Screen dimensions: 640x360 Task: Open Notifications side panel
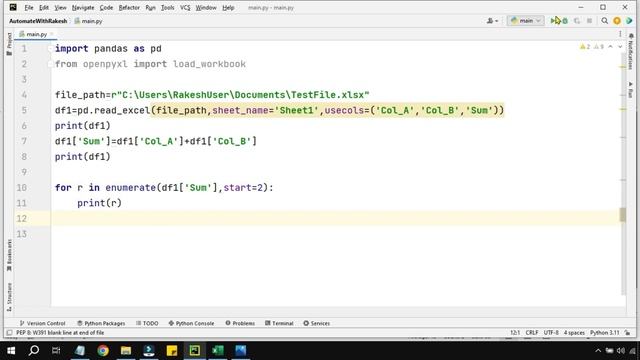(631, 51)
